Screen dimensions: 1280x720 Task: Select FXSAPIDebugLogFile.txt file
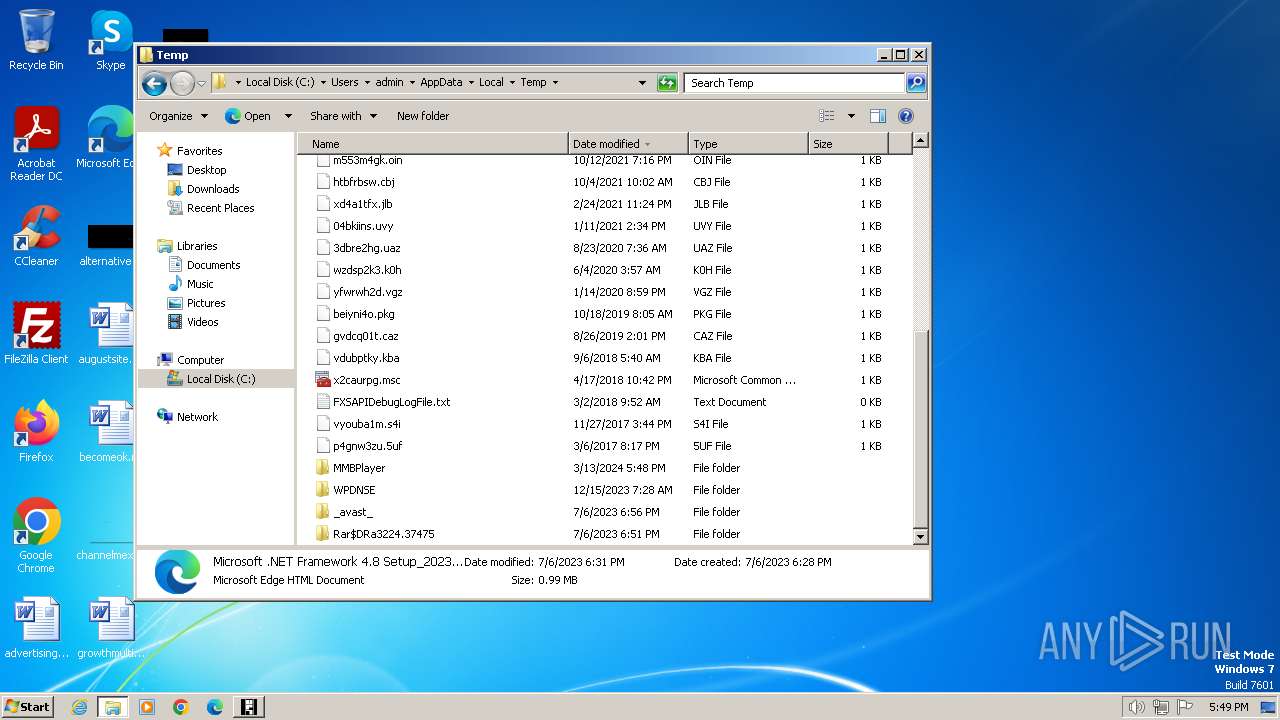(391, 402)
